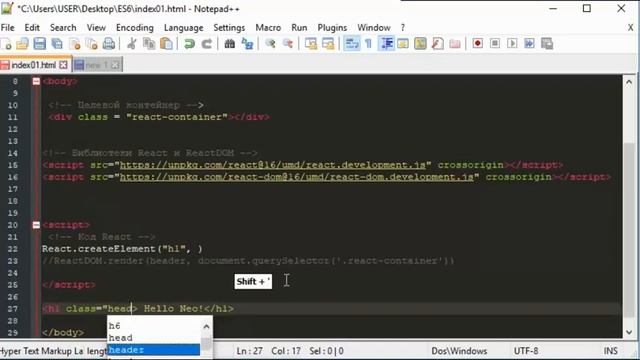
Task: Open the Language menu
Action: 184,28
